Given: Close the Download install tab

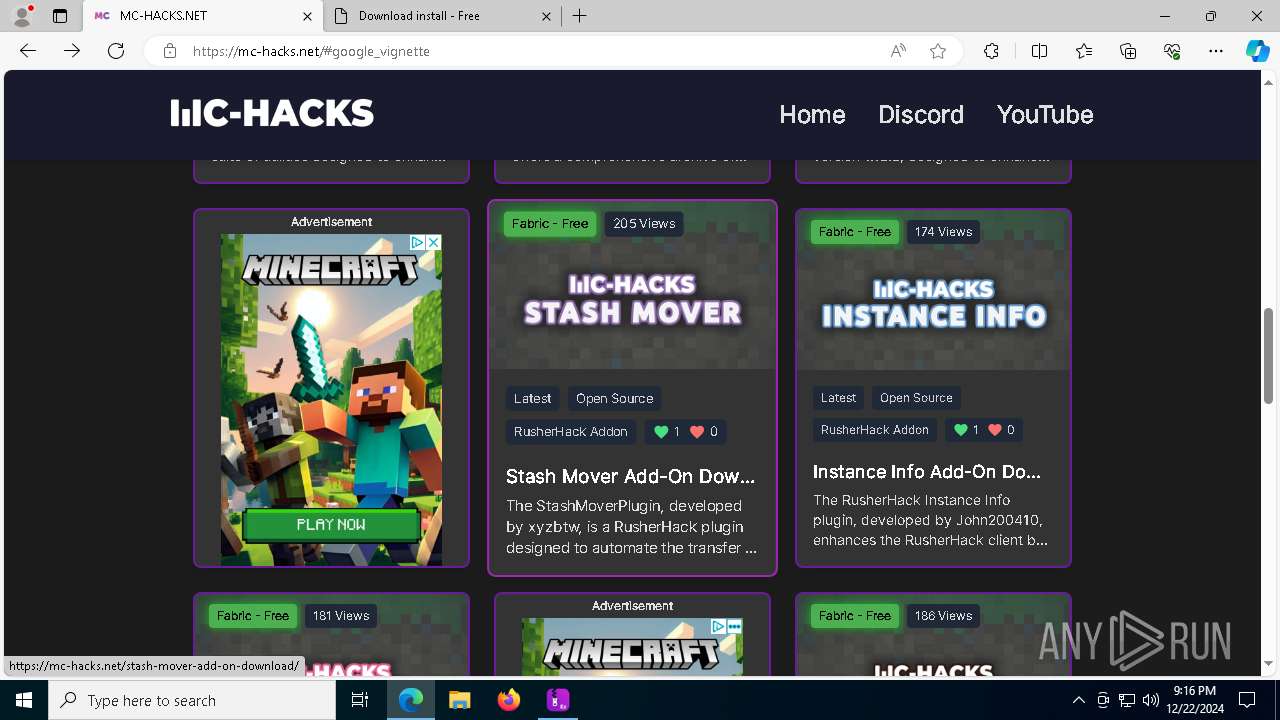Looking at the screenshot, I should pyautogui.click(x=547, y=16).
